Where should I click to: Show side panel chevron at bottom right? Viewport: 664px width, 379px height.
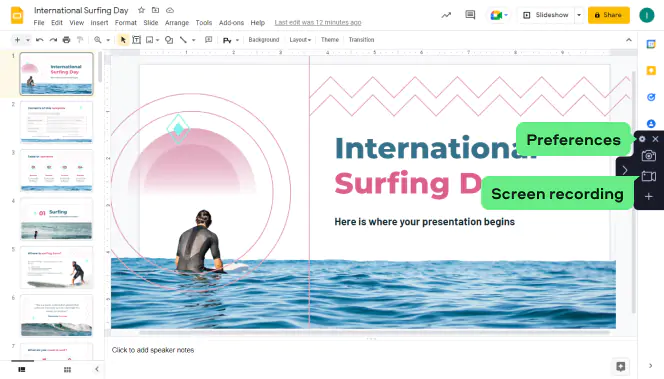(650, 366)
